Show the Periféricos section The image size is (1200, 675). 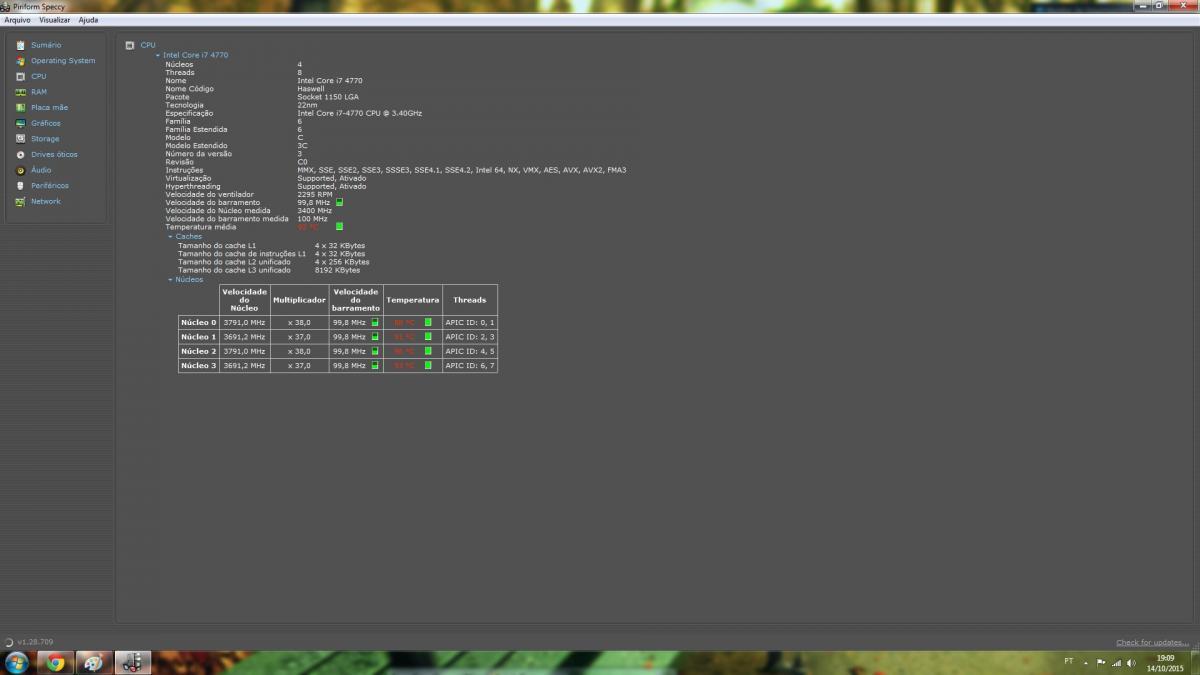tap(50, 186)
